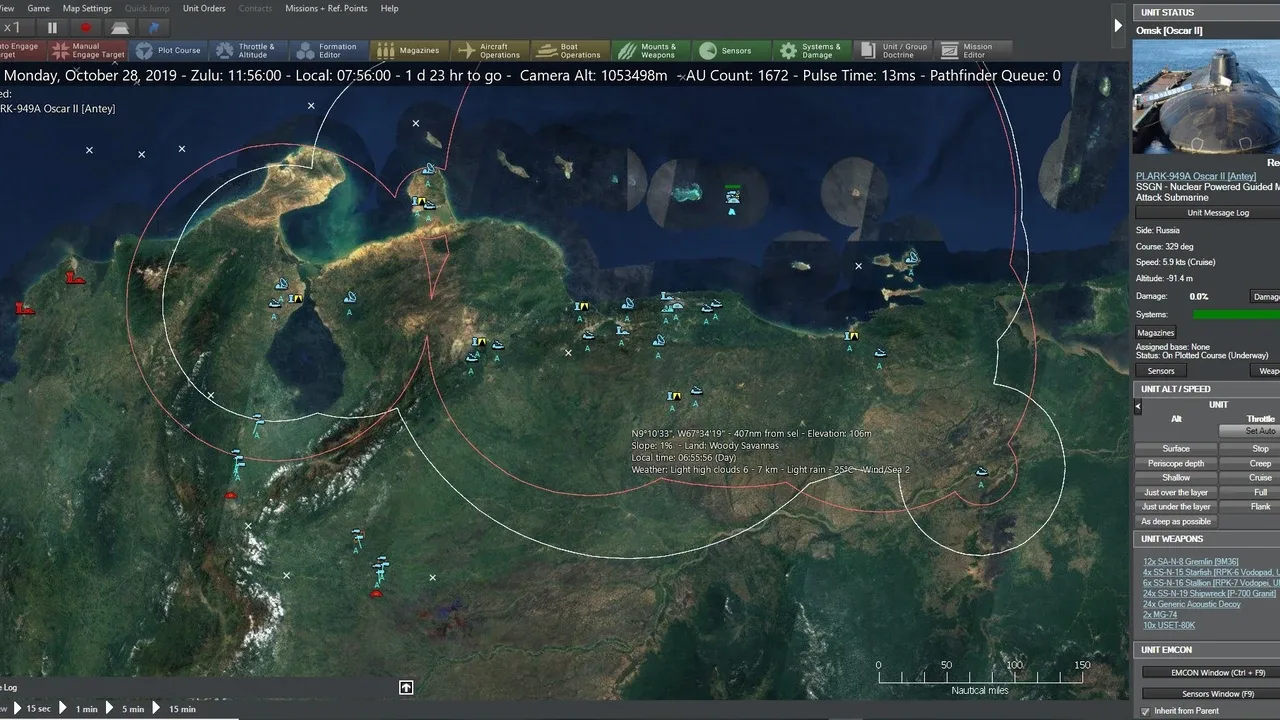Click the Omsk submarine thumbnail photo

(1206, 97)
